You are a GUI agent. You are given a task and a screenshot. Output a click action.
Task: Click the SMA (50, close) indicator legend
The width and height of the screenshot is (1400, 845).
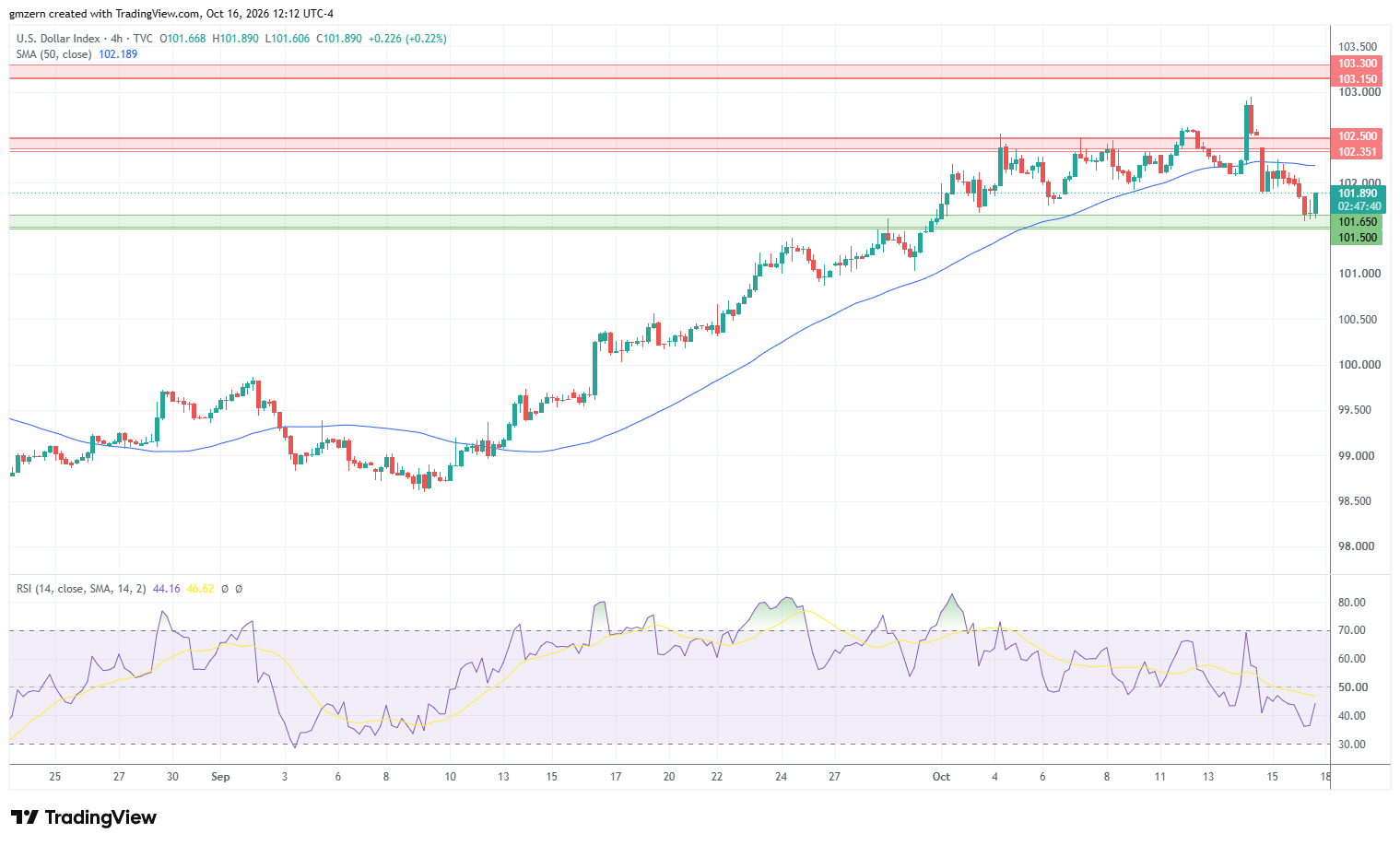click(54, 54)
